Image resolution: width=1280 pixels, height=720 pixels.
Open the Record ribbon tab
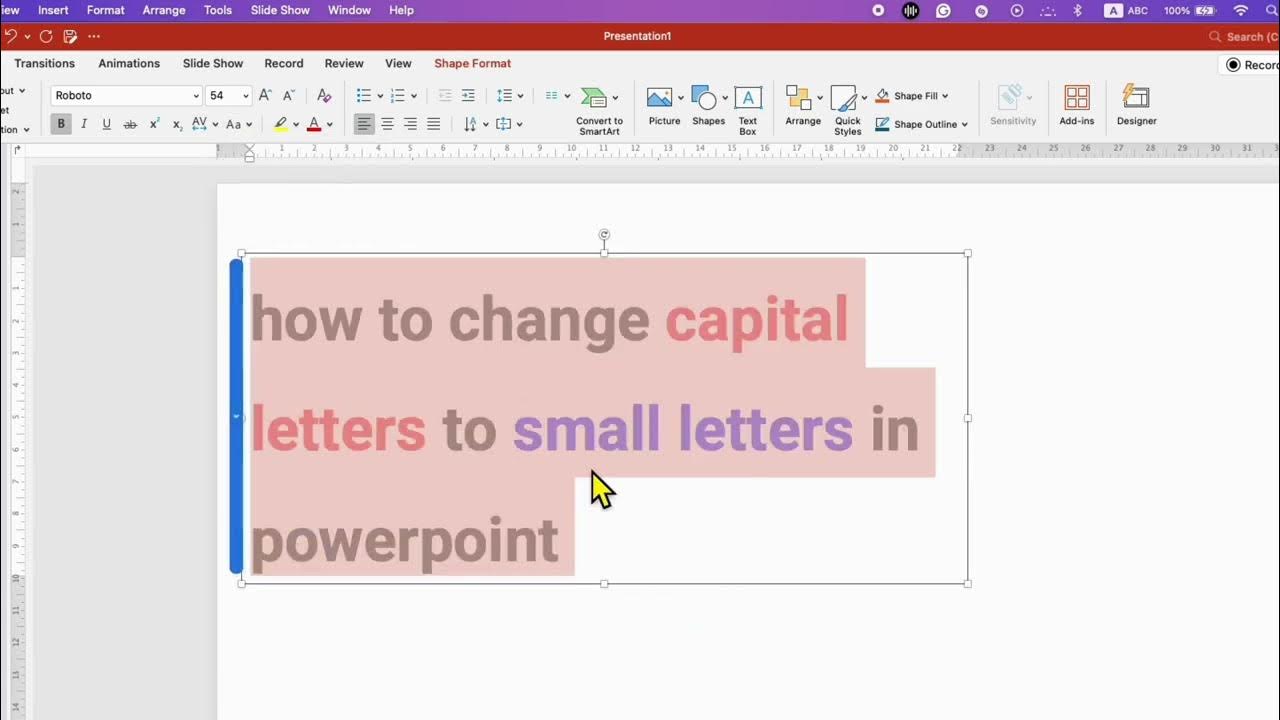284,63
